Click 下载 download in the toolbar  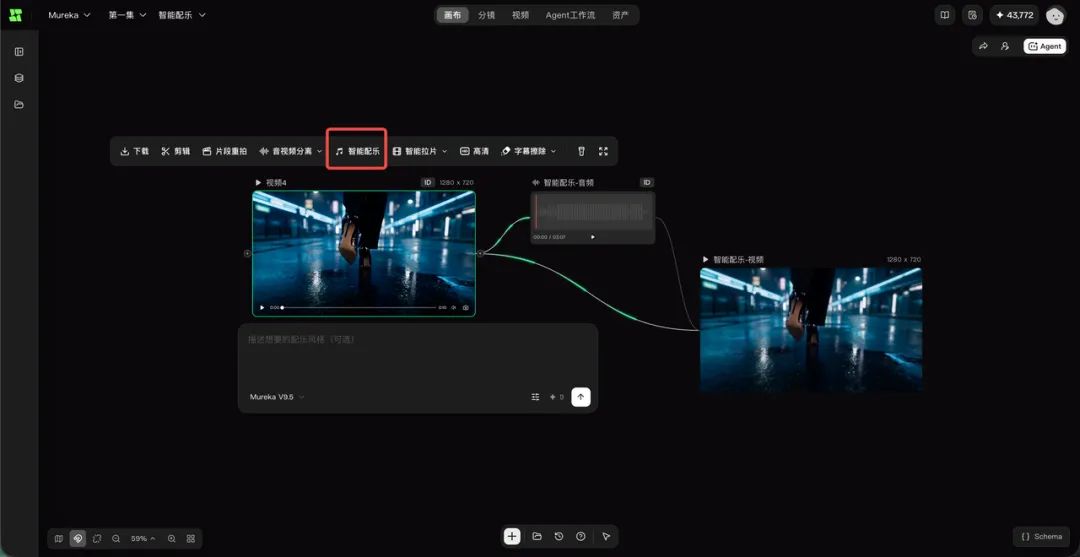pos(134,151)
